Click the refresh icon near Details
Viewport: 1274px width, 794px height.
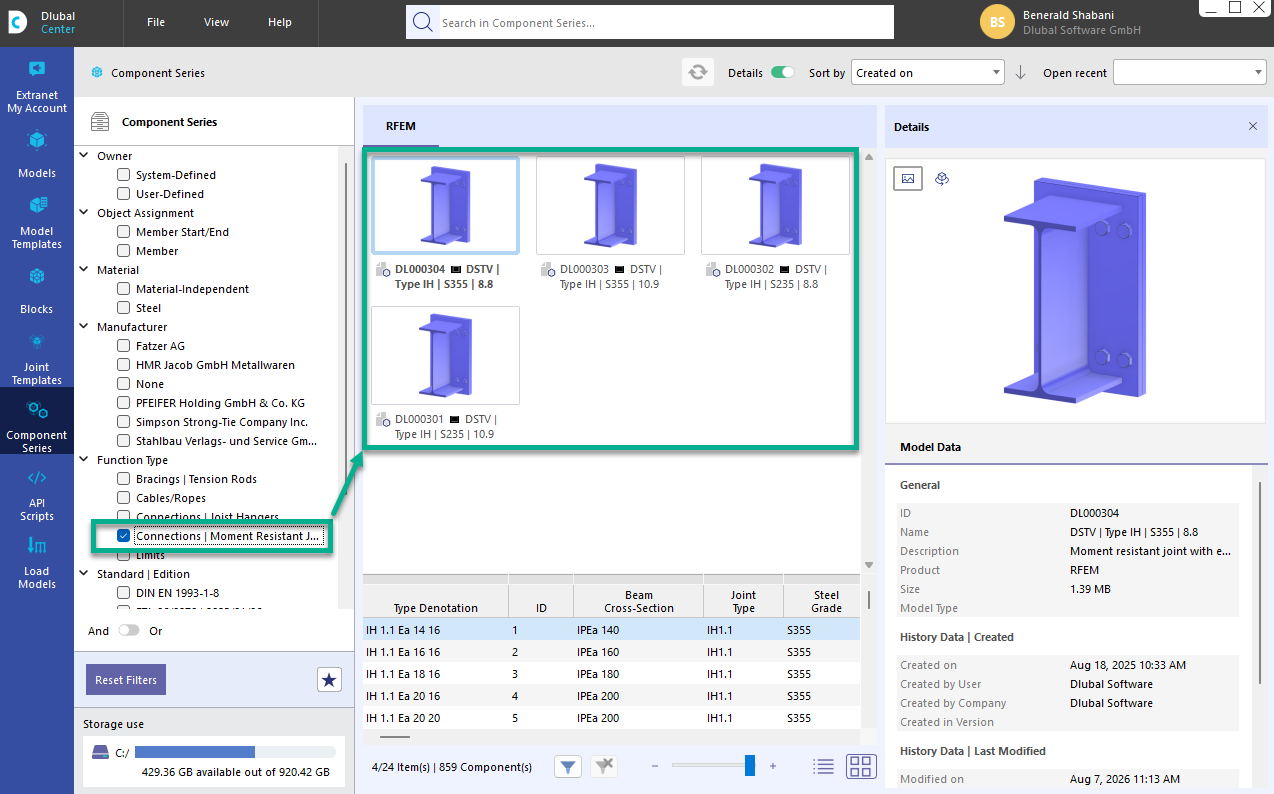point(698,72)
